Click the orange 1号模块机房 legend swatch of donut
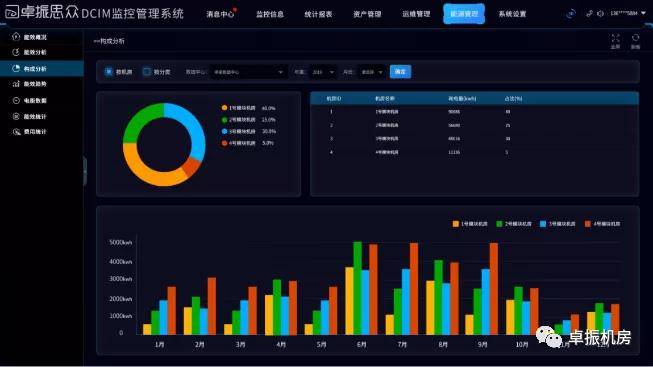Image resolution: width=653 pixels, height=367 pixels. point(224,108)
